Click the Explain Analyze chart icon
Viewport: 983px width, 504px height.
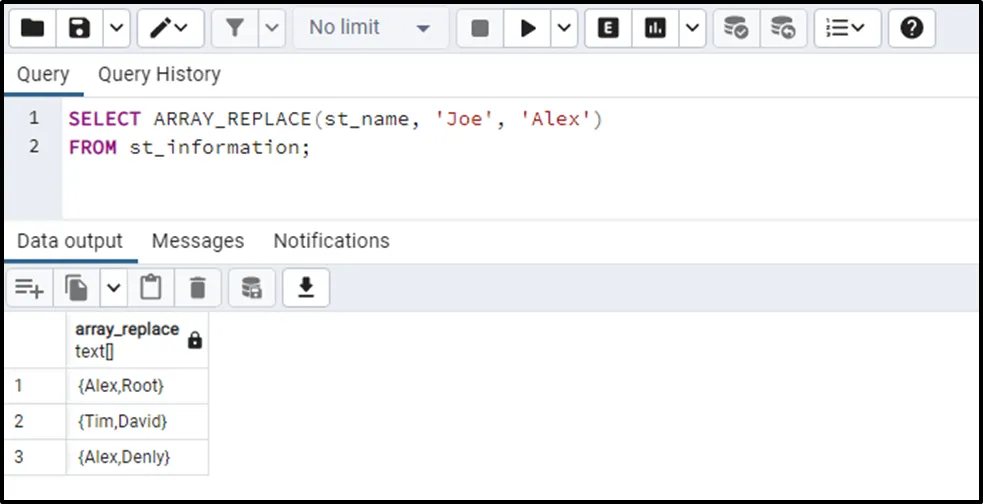(655, 28)
